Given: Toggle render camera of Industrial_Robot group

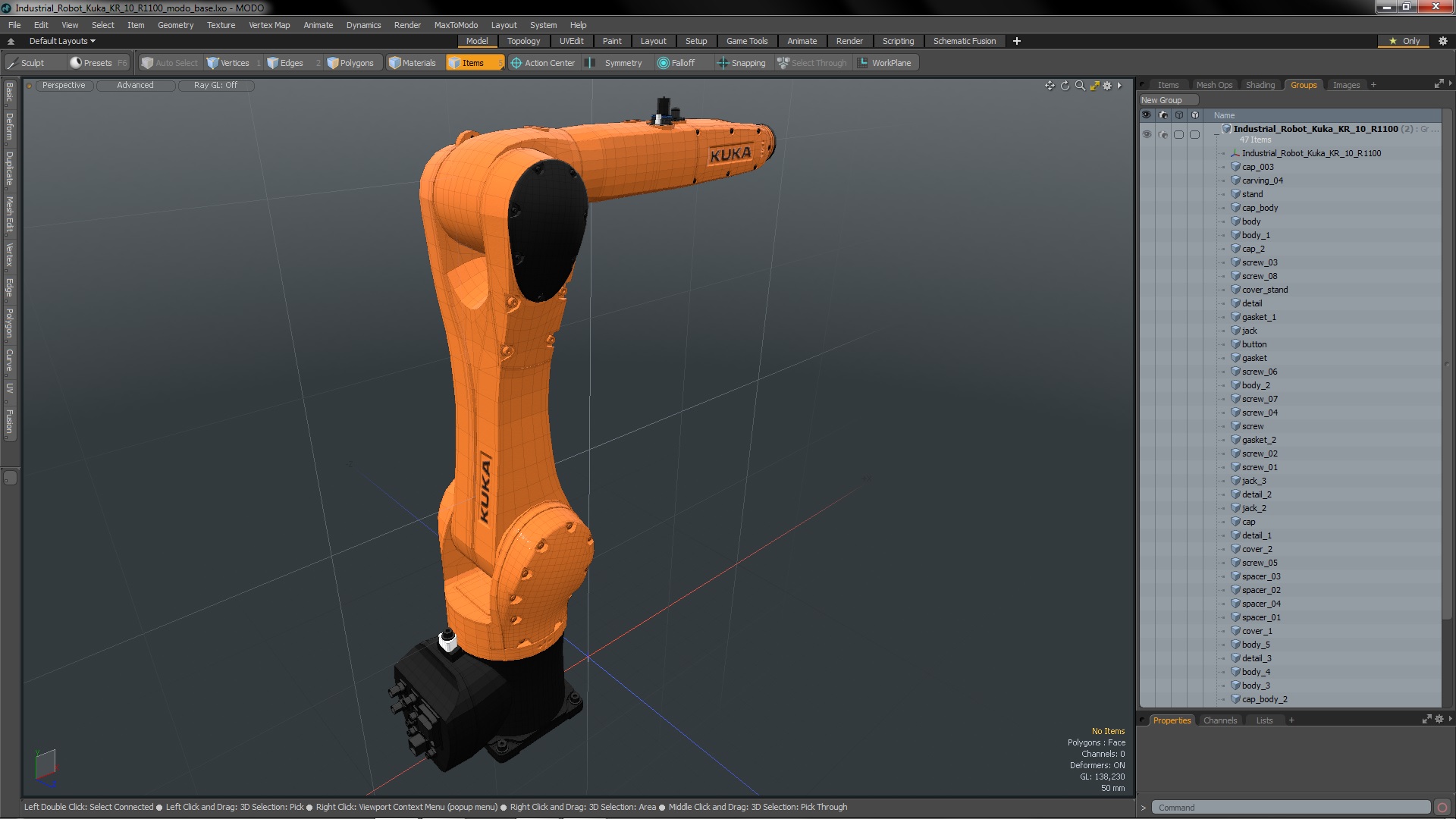Looking at the screenshot, I should coord(1163,134).
